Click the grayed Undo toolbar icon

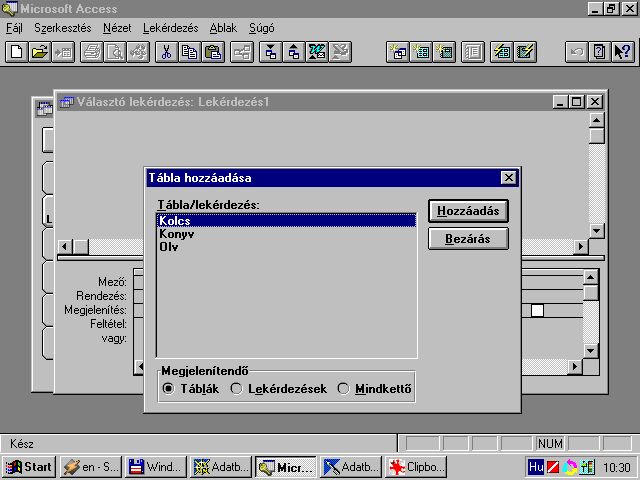coord(576,52)
